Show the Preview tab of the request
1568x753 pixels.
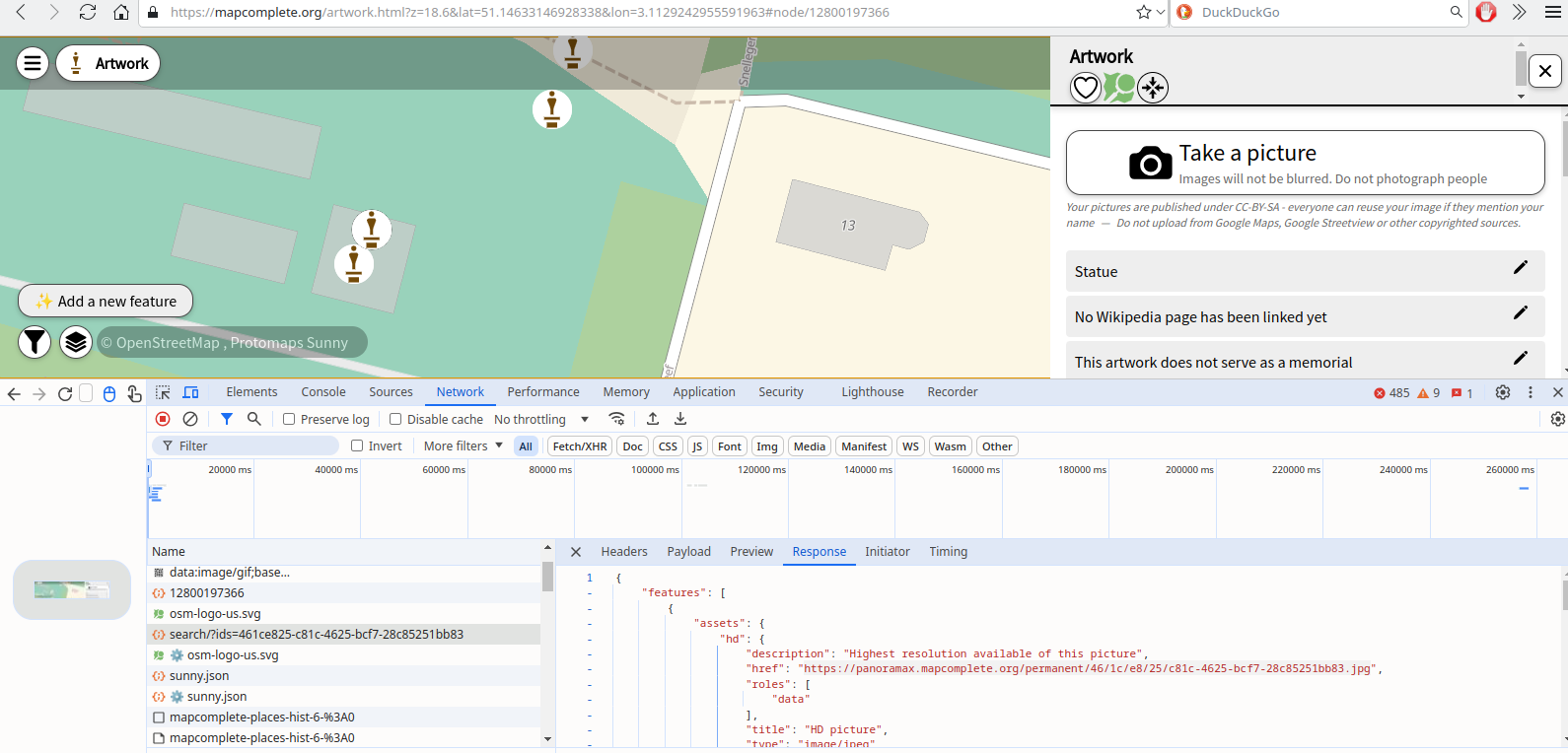coord(751,552)
